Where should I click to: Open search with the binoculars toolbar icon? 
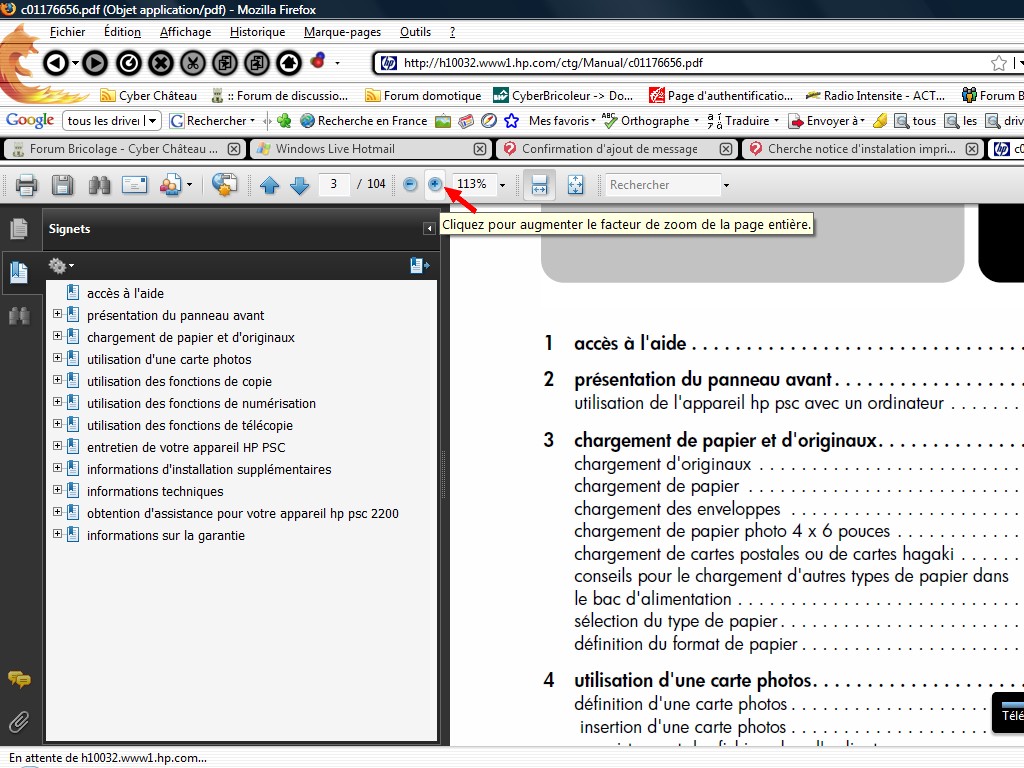click(x=99, y=185)
